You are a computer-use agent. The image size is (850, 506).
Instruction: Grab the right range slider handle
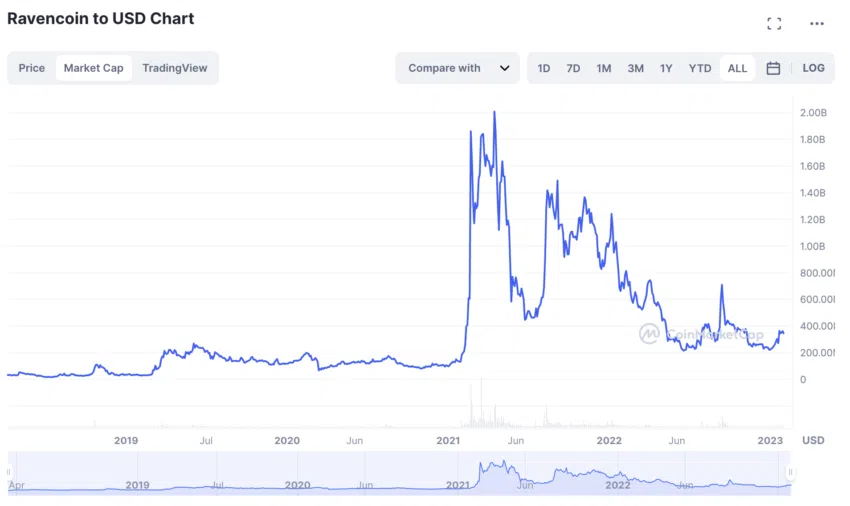coord(790,472)
